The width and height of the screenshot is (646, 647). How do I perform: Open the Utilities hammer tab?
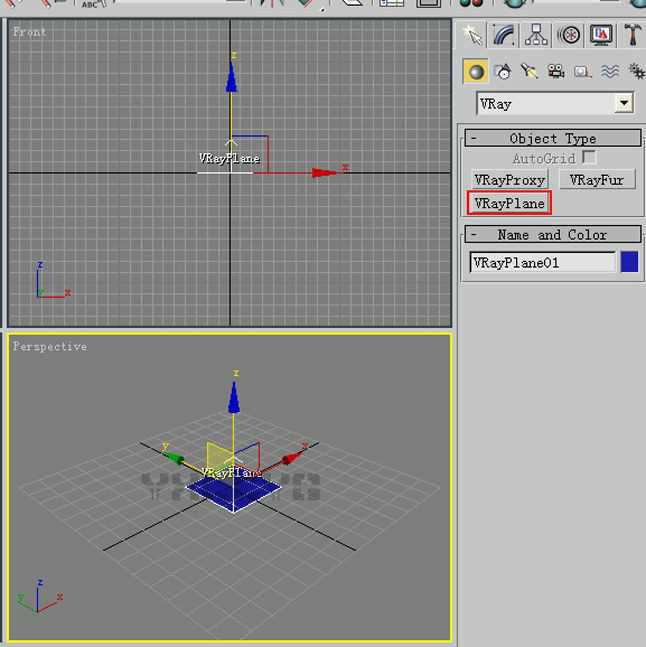click(632, 35)
